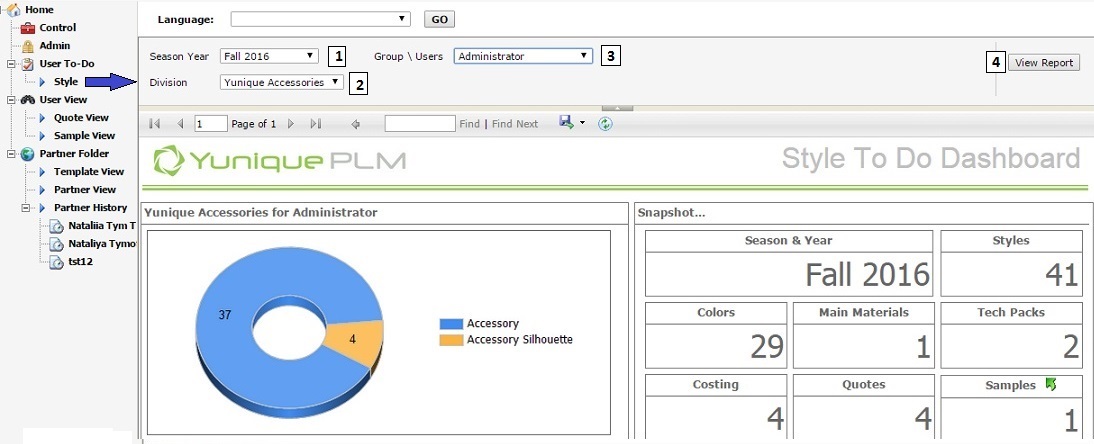Click the User View binoculars icon
The image size is (1094, 444).
pos(28,100)
